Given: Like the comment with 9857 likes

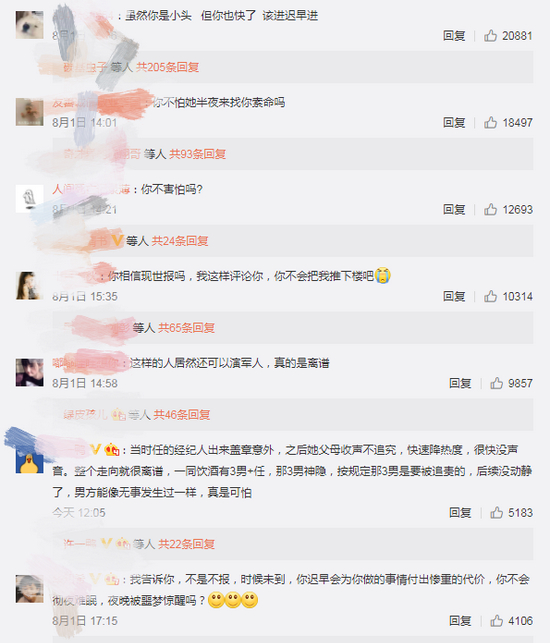Looking at the screenshot, I should coord(496,383).
